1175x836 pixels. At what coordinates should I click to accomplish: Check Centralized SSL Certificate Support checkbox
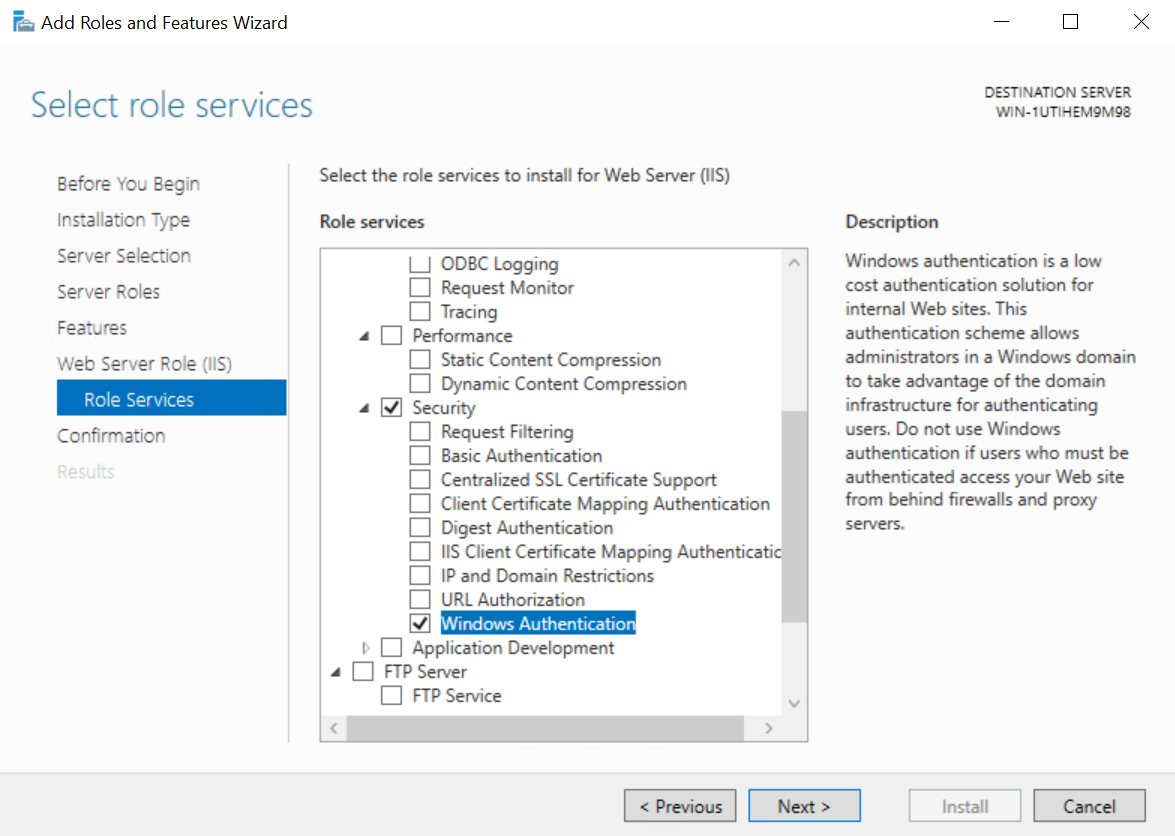[x=420, y=479]
